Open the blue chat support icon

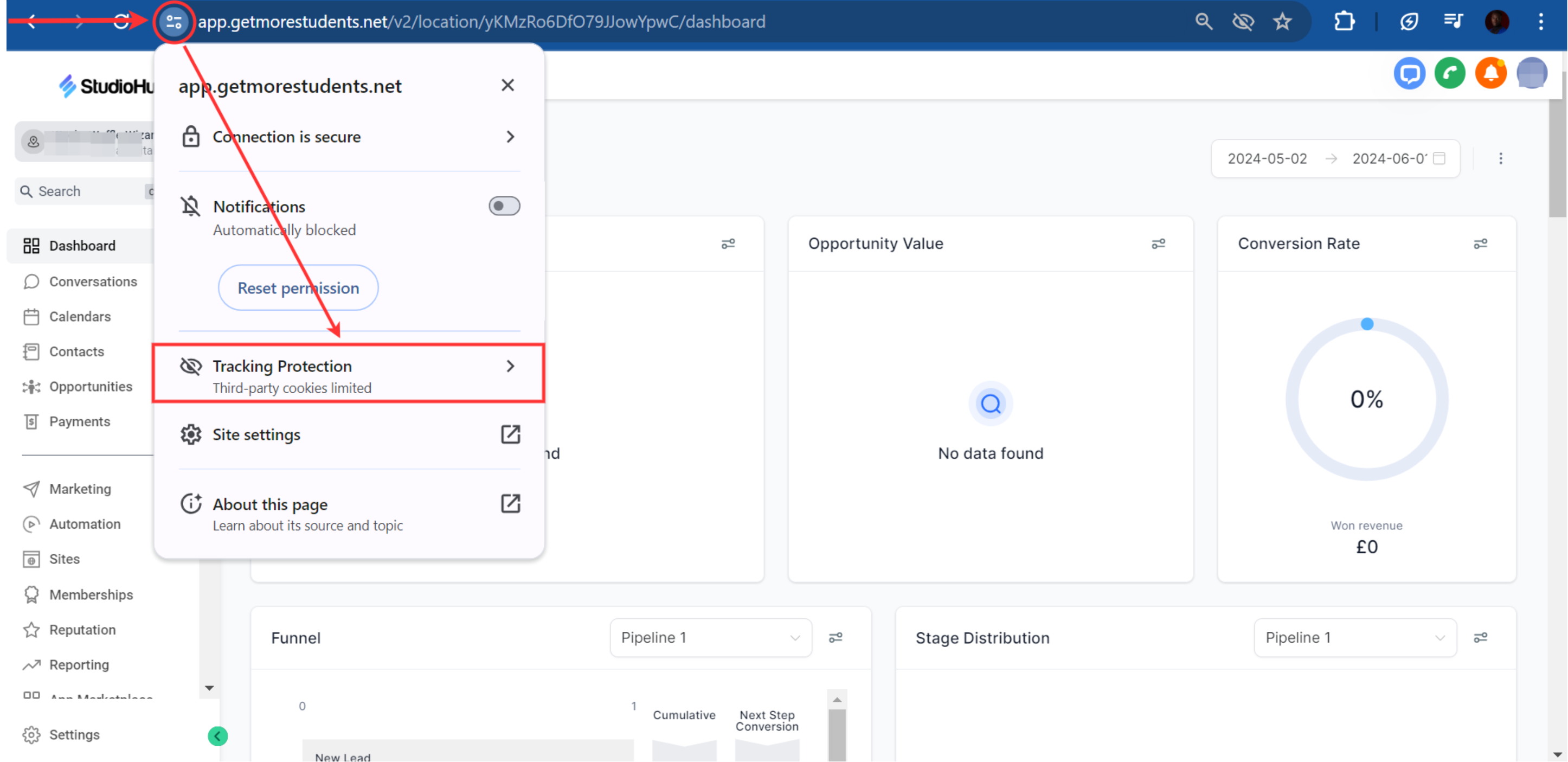[x=1409, y=74]
